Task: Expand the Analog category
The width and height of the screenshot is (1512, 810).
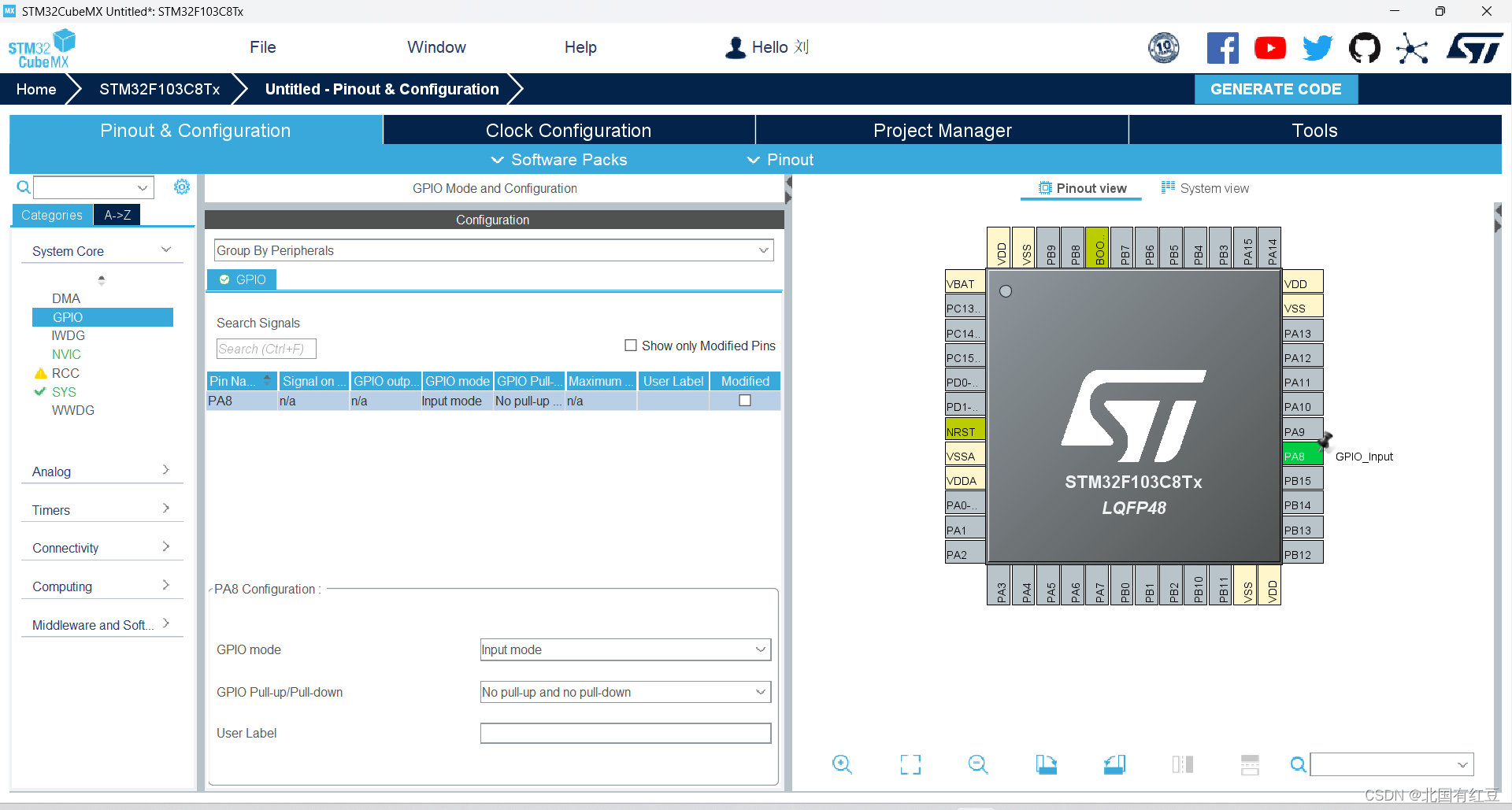Action: point(102,471)
